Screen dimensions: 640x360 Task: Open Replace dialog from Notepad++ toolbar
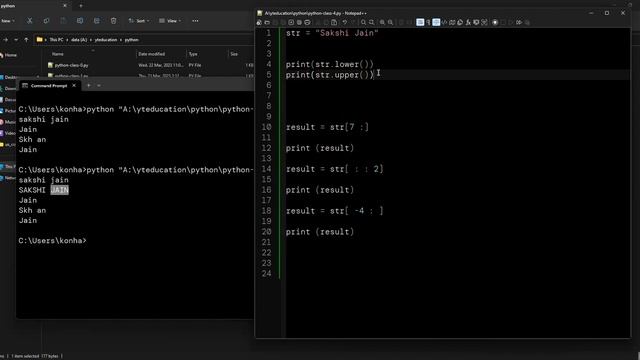point(371,22)
